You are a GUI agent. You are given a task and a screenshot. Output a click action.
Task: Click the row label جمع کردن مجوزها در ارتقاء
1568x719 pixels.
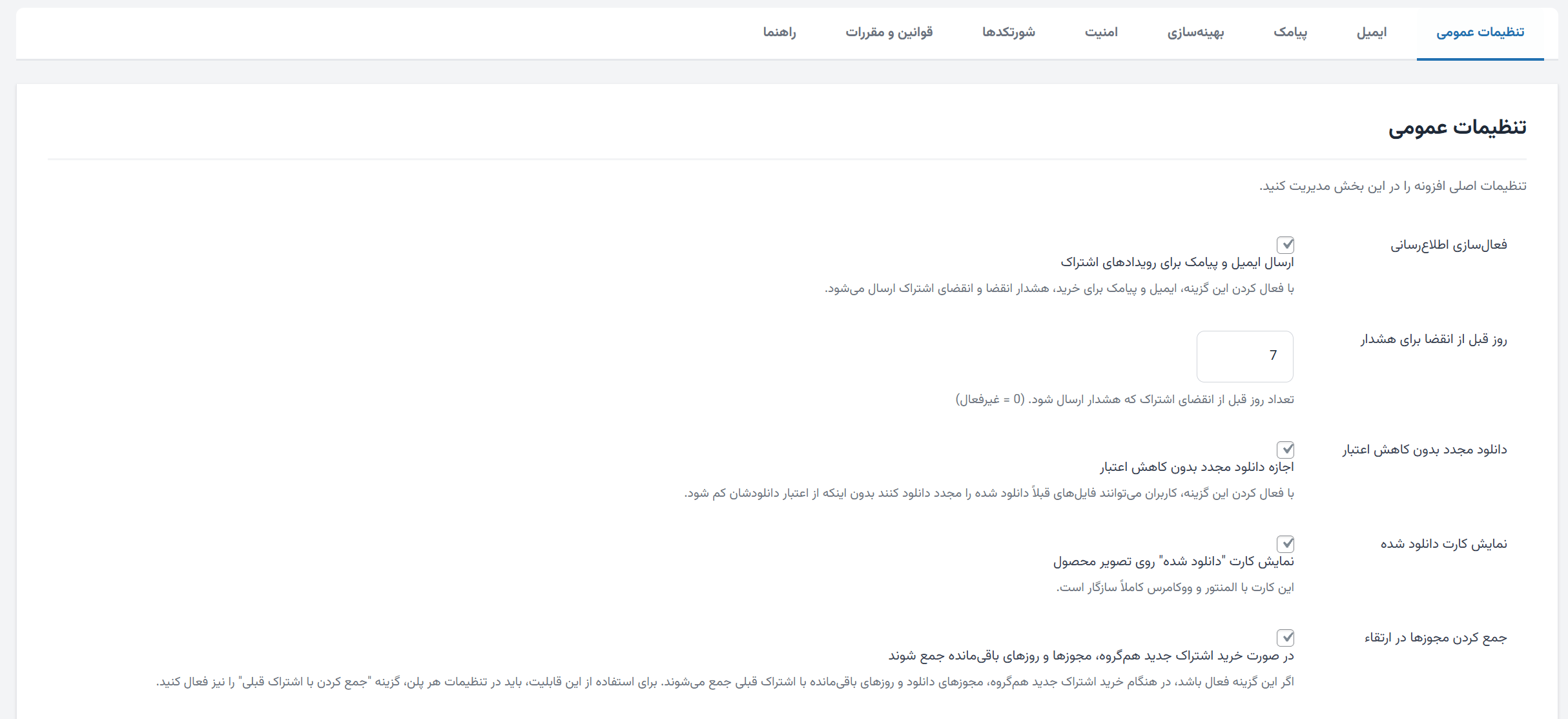[1435, 638]
